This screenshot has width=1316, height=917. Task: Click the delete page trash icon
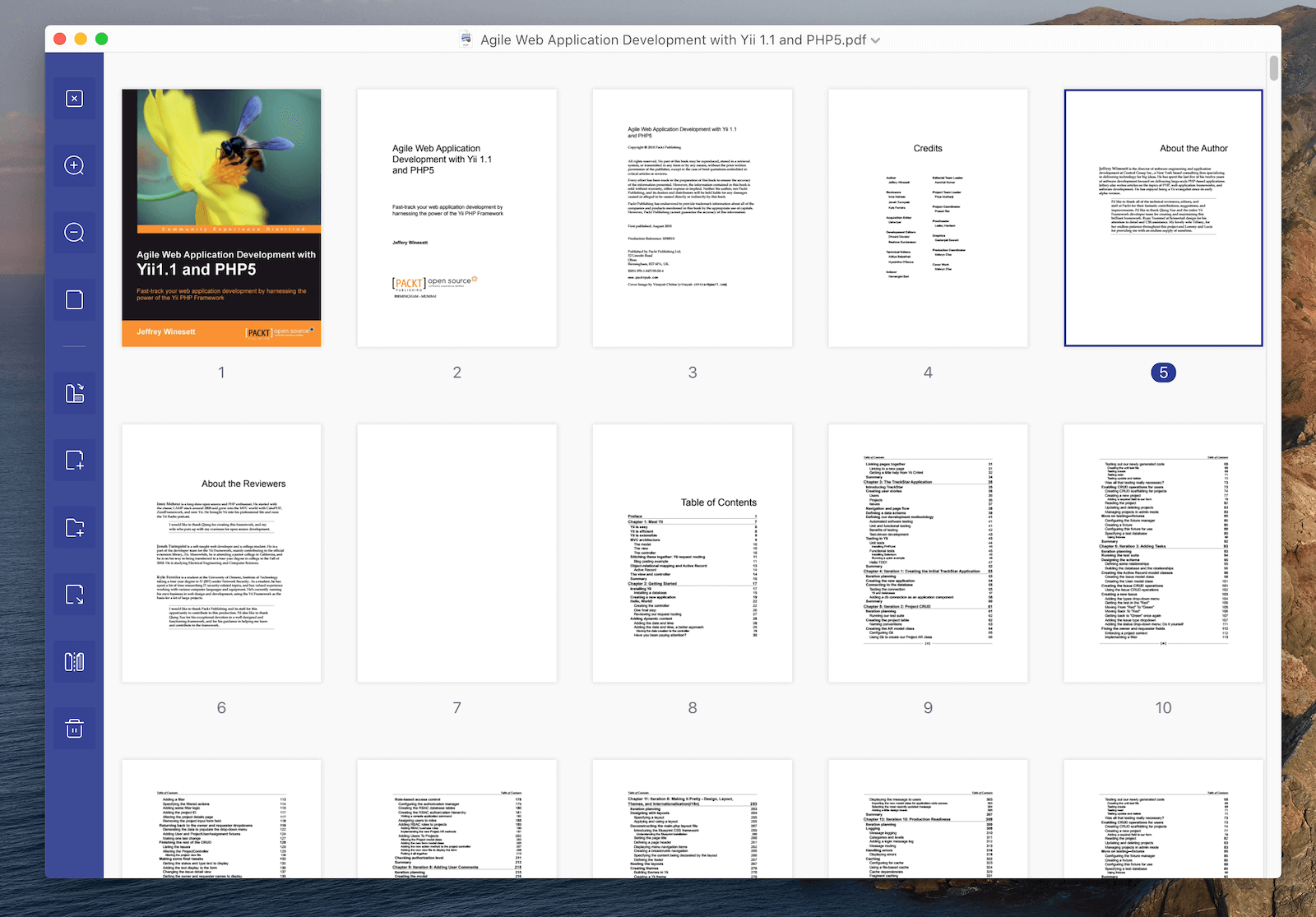point(74,729)
